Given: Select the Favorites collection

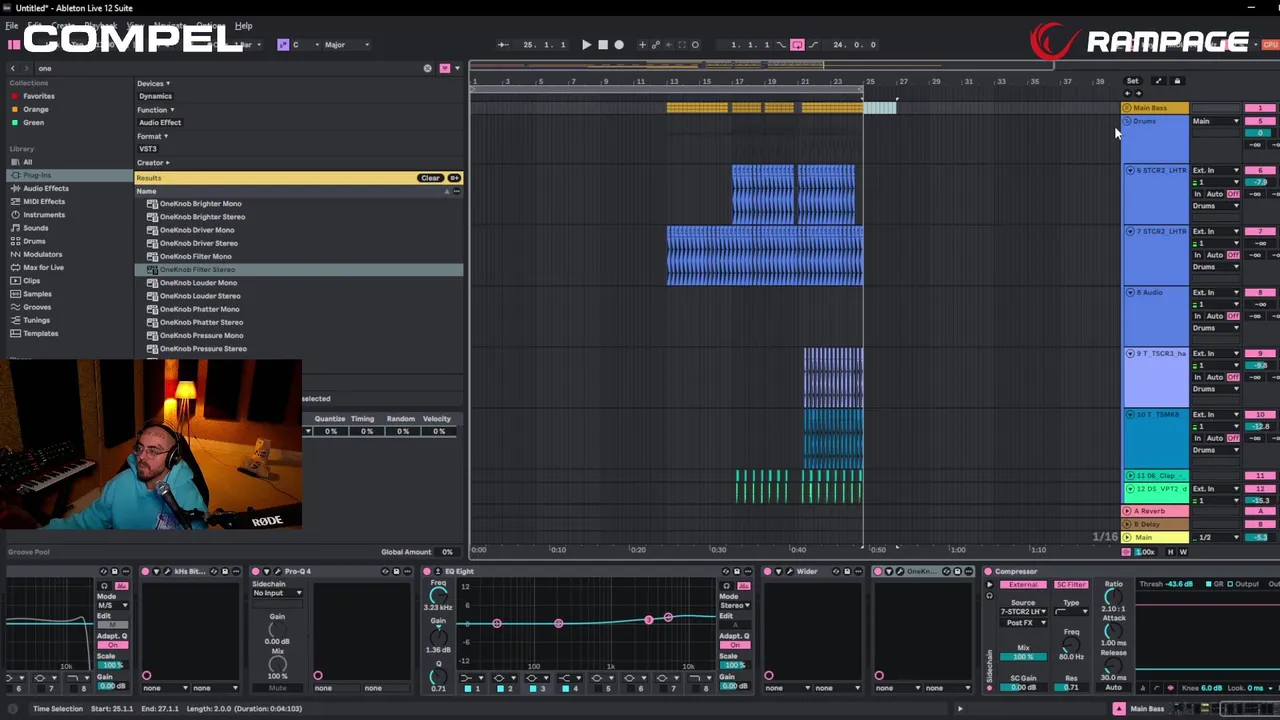Looking at the screenshot, I should tap(39, 96).
